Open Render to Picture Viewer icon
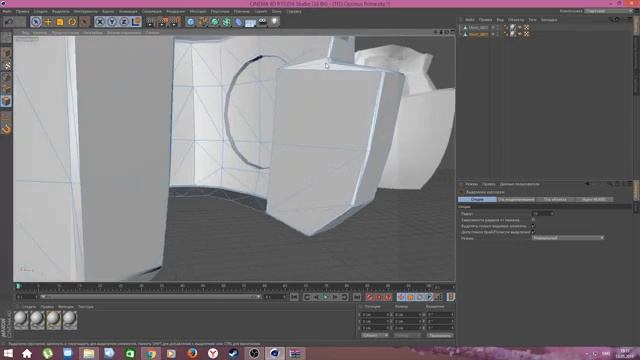Viewport: 640px width, 360px height. tap(163, 22)
